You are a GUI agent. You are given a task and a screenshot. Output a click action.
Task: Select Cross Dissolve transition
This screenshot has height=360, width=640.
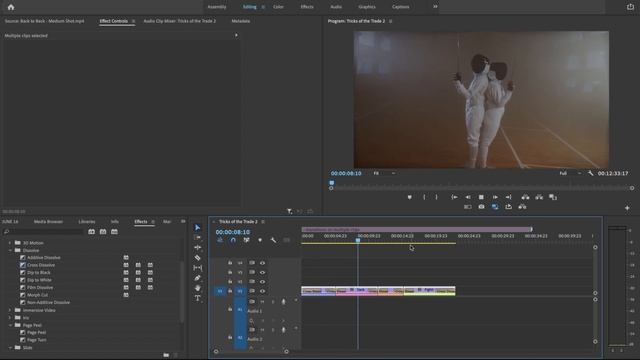(41, 265)
